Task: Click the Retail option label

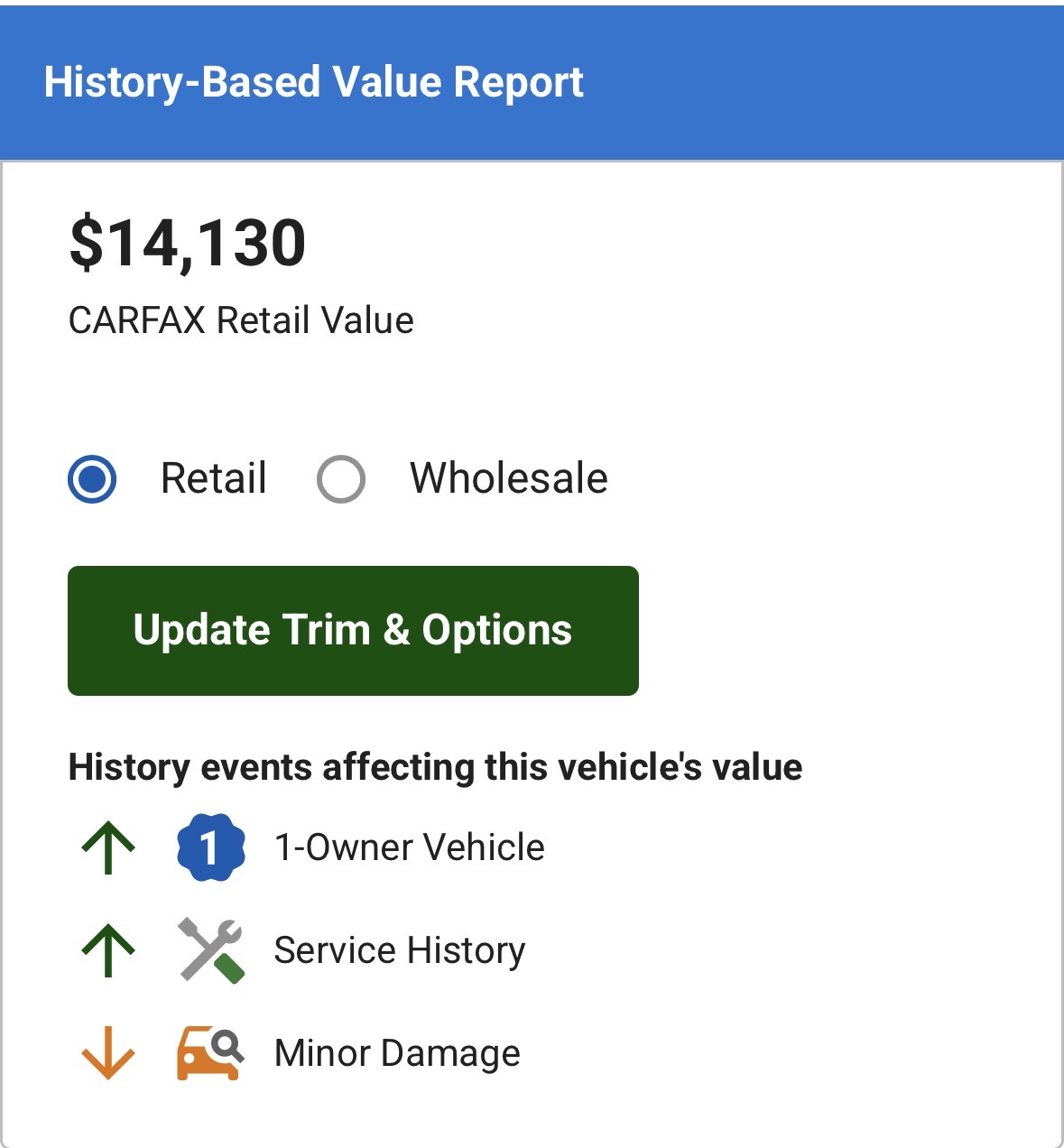Action: (x=214, y=478)
